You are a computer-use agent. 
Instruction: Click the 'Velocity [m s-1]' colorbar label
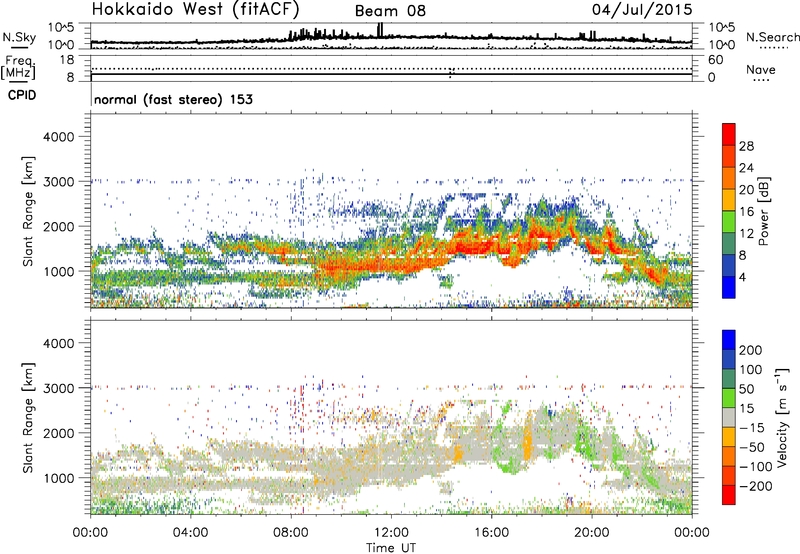(782, 416)
